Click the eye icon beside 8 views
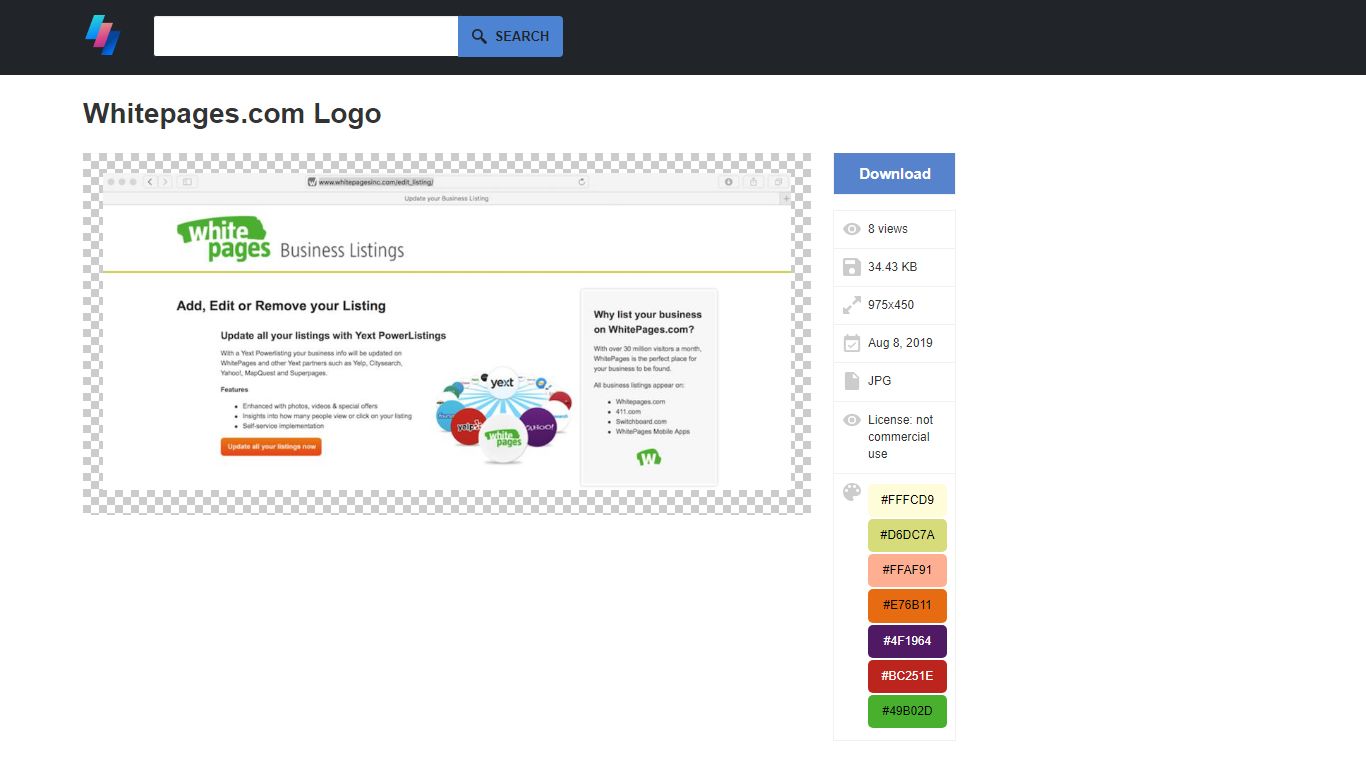Screen dimensions: 1366x768 click(852, 229)
